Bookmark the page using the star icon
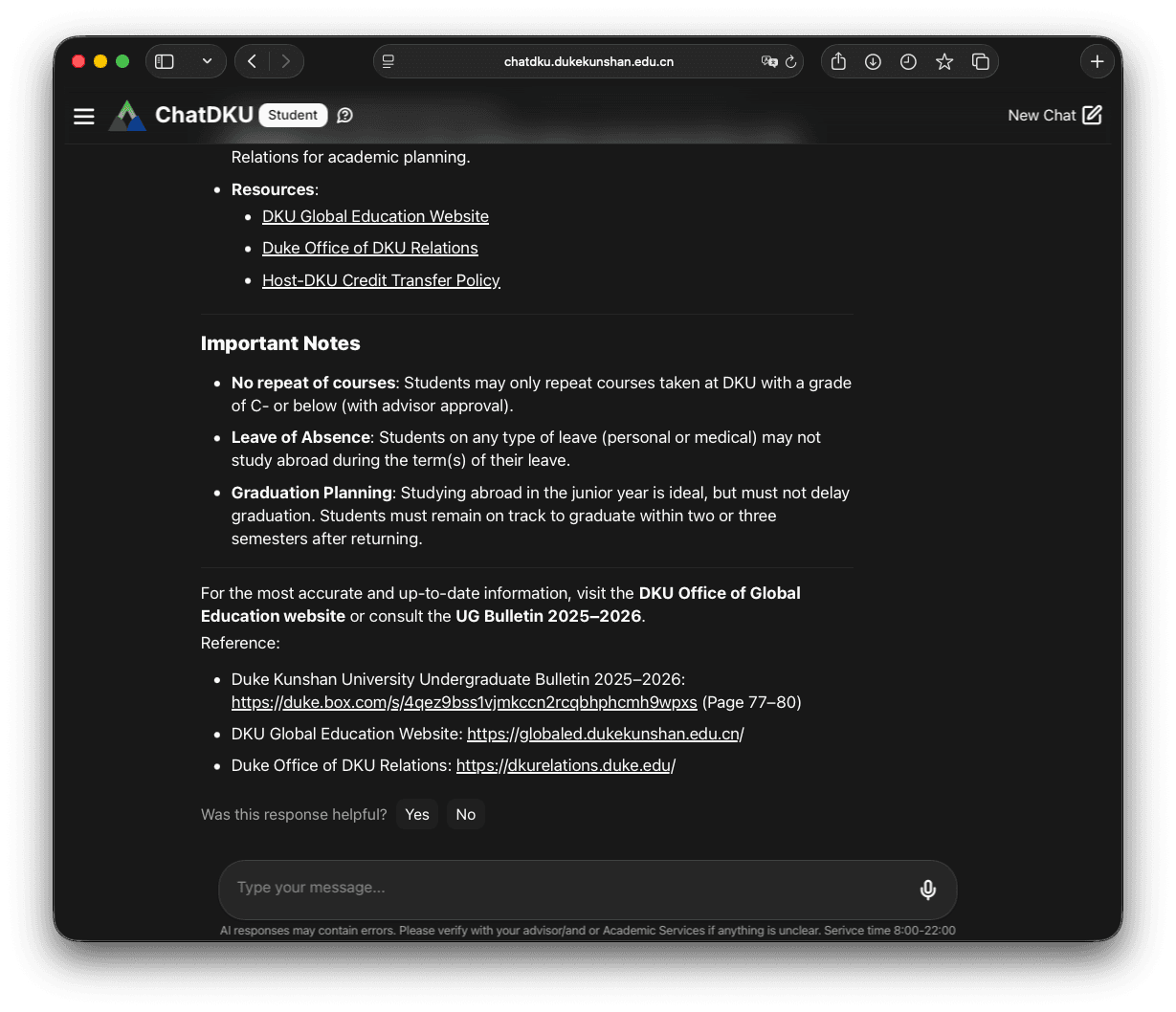This screenshot has width=1176, height=1012. pyautogui.click(x=944, y=61)
